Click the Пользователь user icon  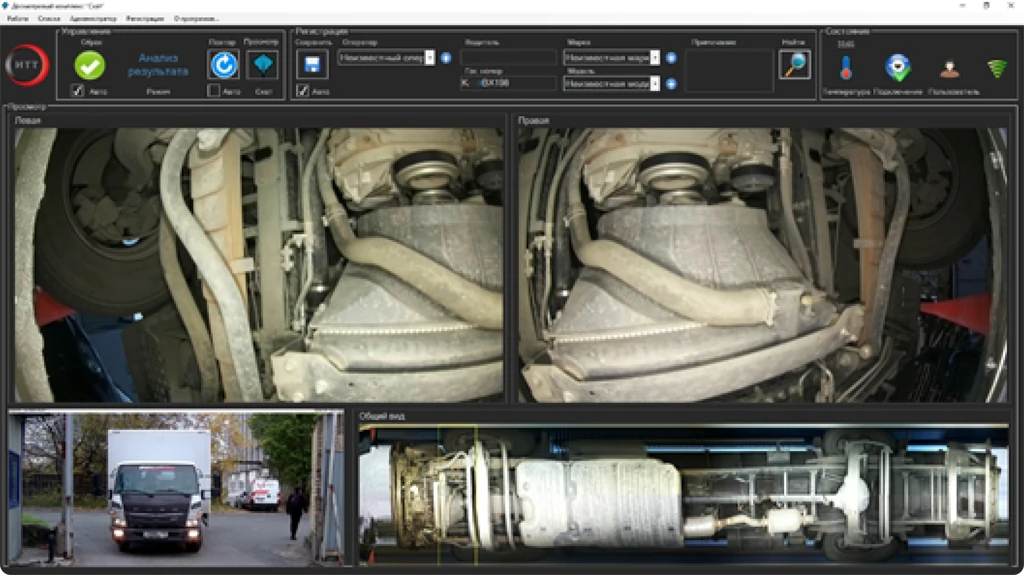(948, 69)
